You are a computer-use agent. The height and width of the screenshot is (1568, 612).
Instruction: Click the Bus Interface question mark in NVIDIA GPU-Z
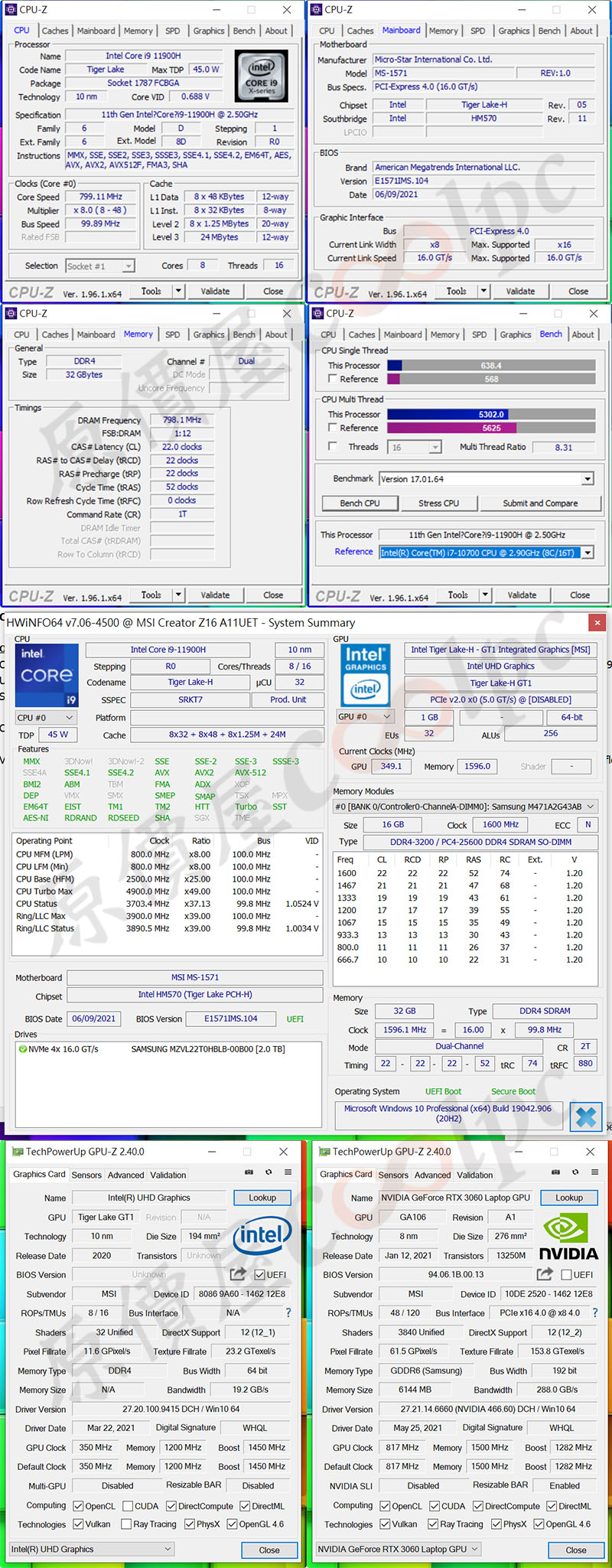coord(595,1312)
